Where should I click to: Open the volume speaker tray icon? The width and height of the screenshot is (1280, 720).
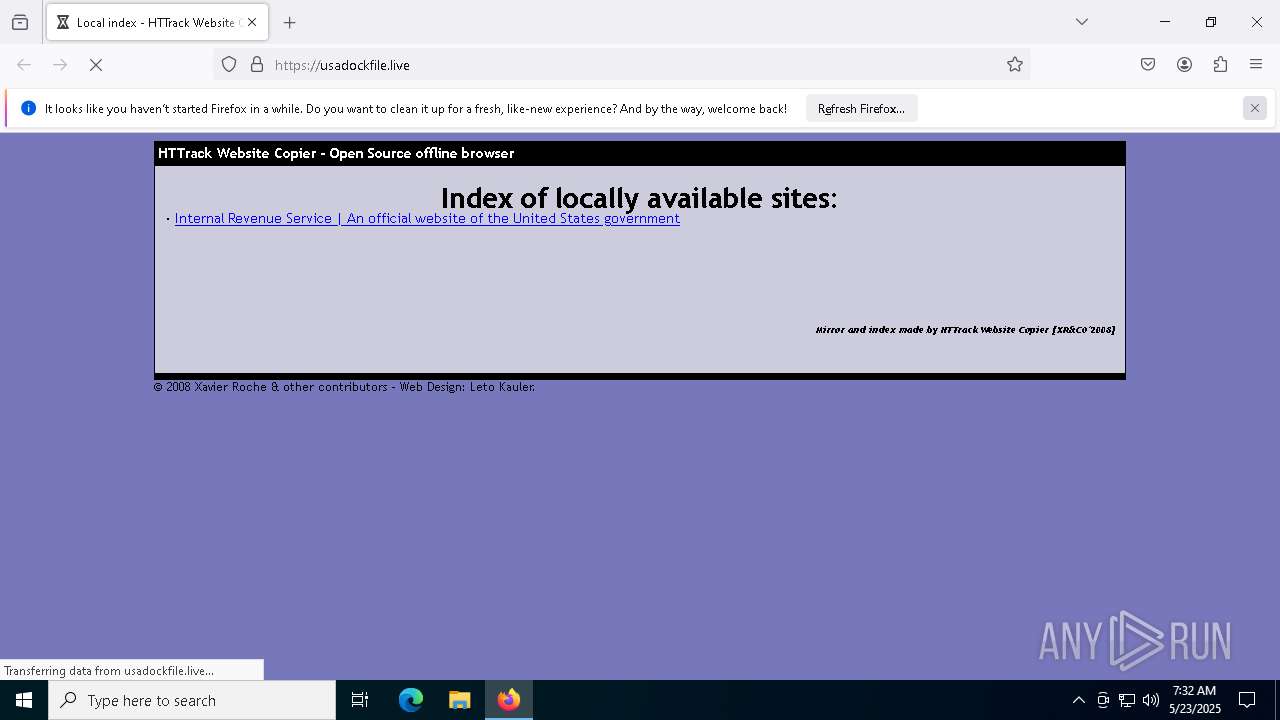pos(1151,700)
